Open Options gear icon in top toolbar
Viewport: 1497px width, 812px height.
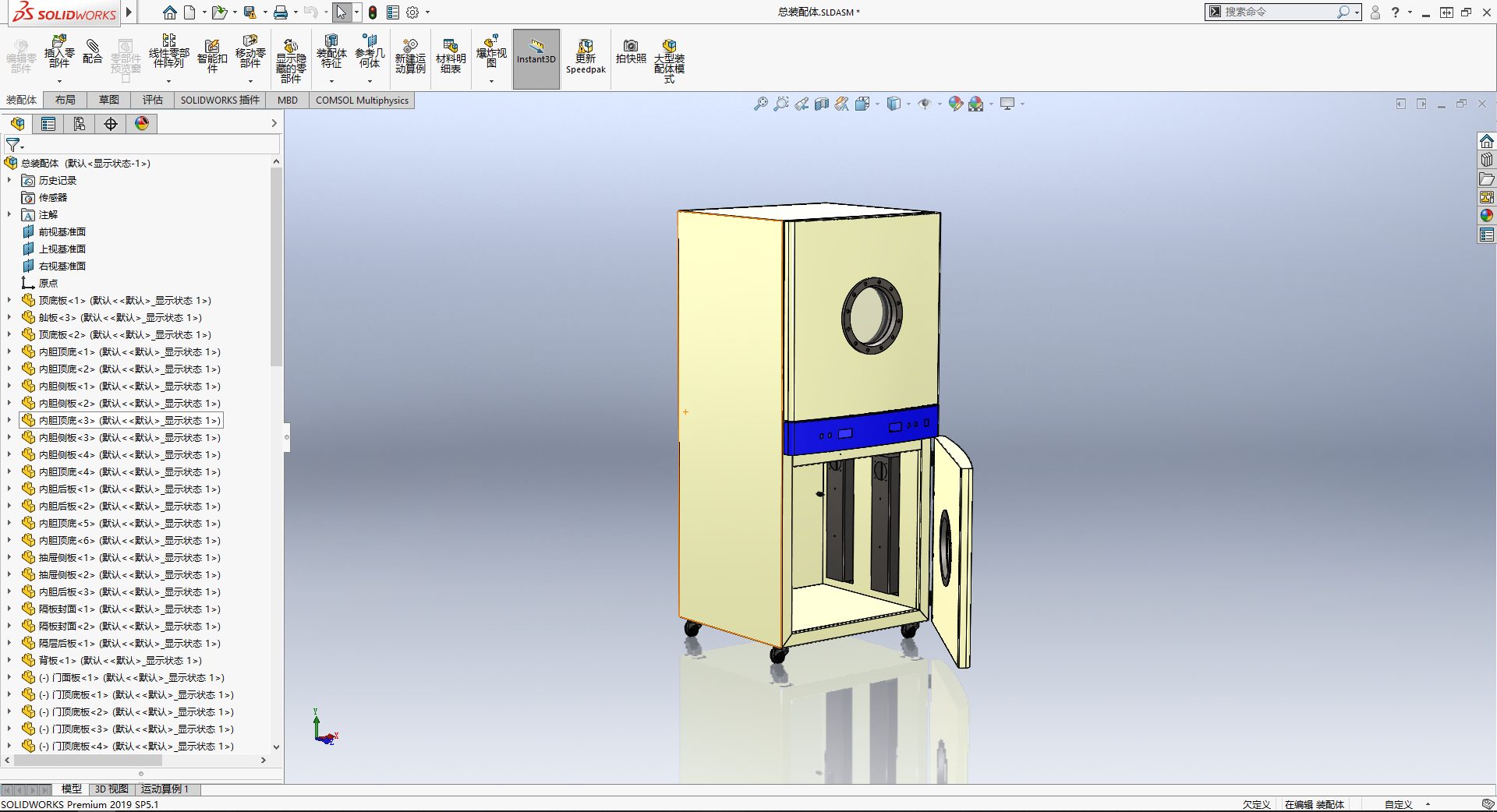point(412,12)
